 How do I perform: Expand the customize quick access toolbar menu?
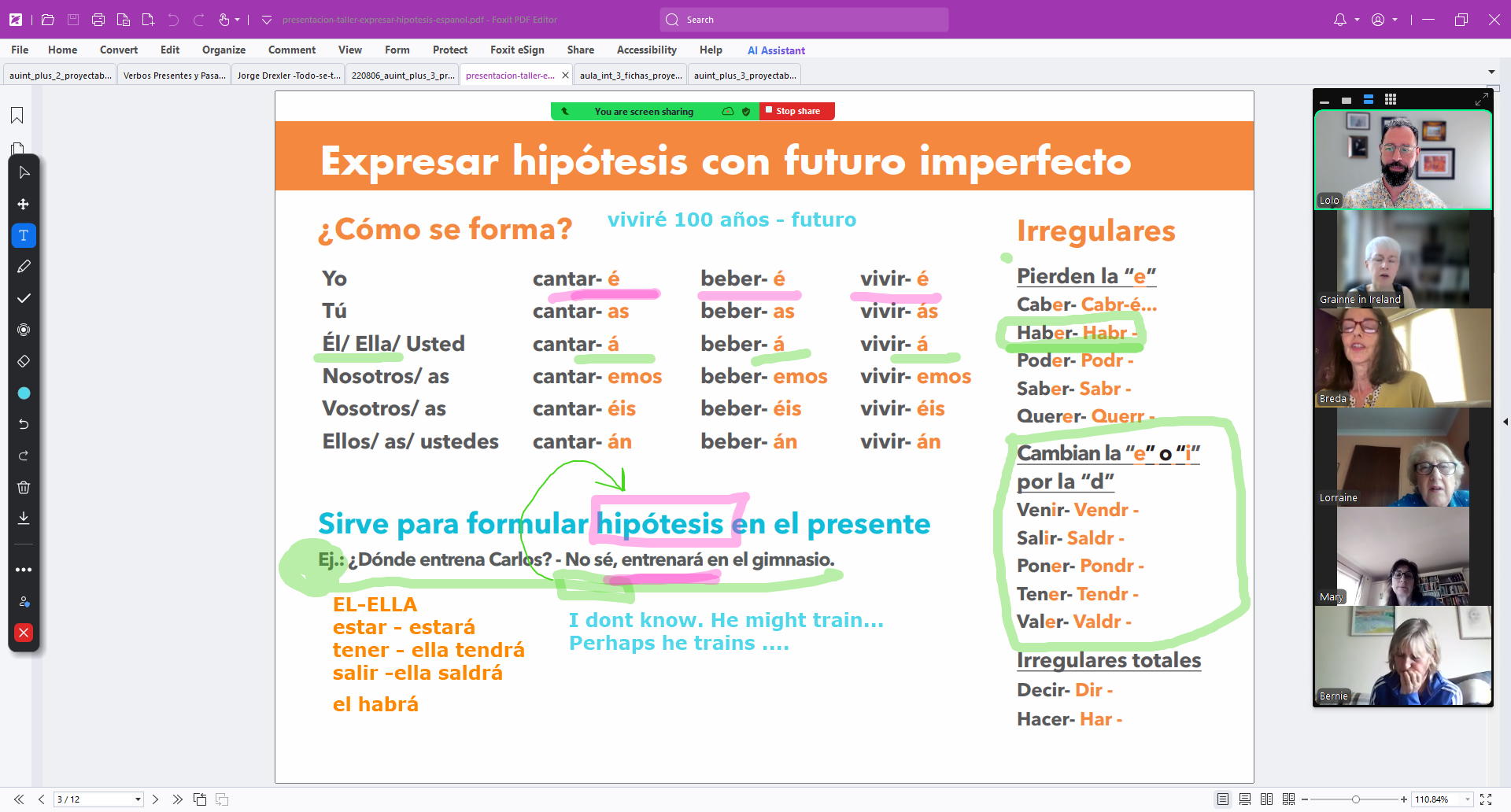click(267, 20)
